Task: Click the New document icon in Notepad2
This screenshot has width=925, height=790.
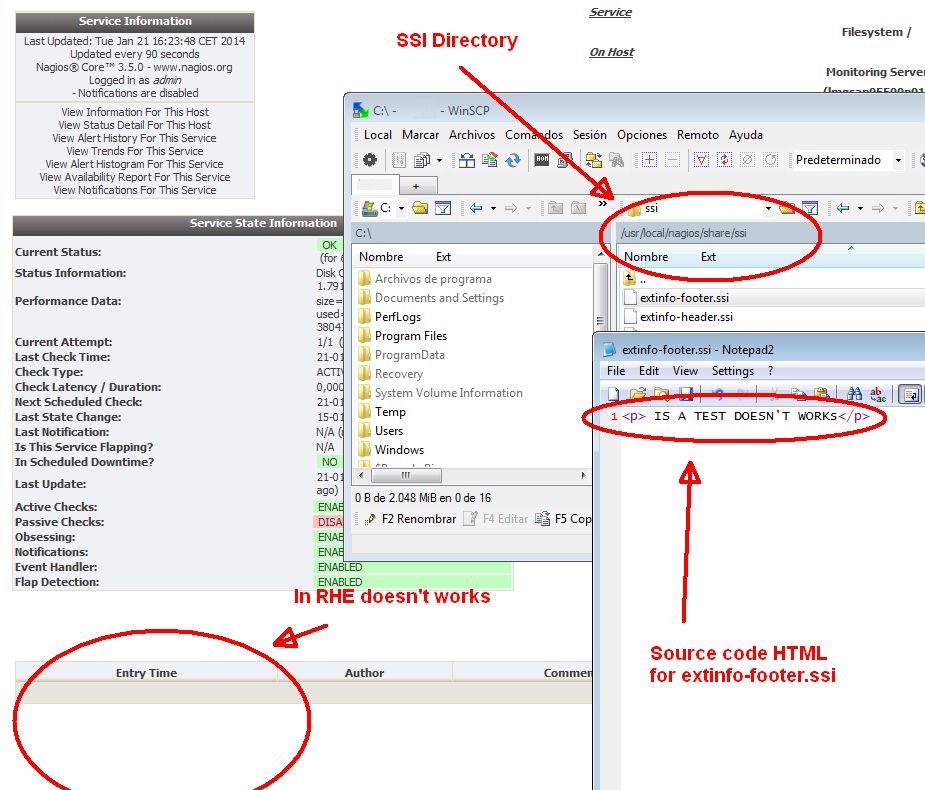Action: (613, 394)
